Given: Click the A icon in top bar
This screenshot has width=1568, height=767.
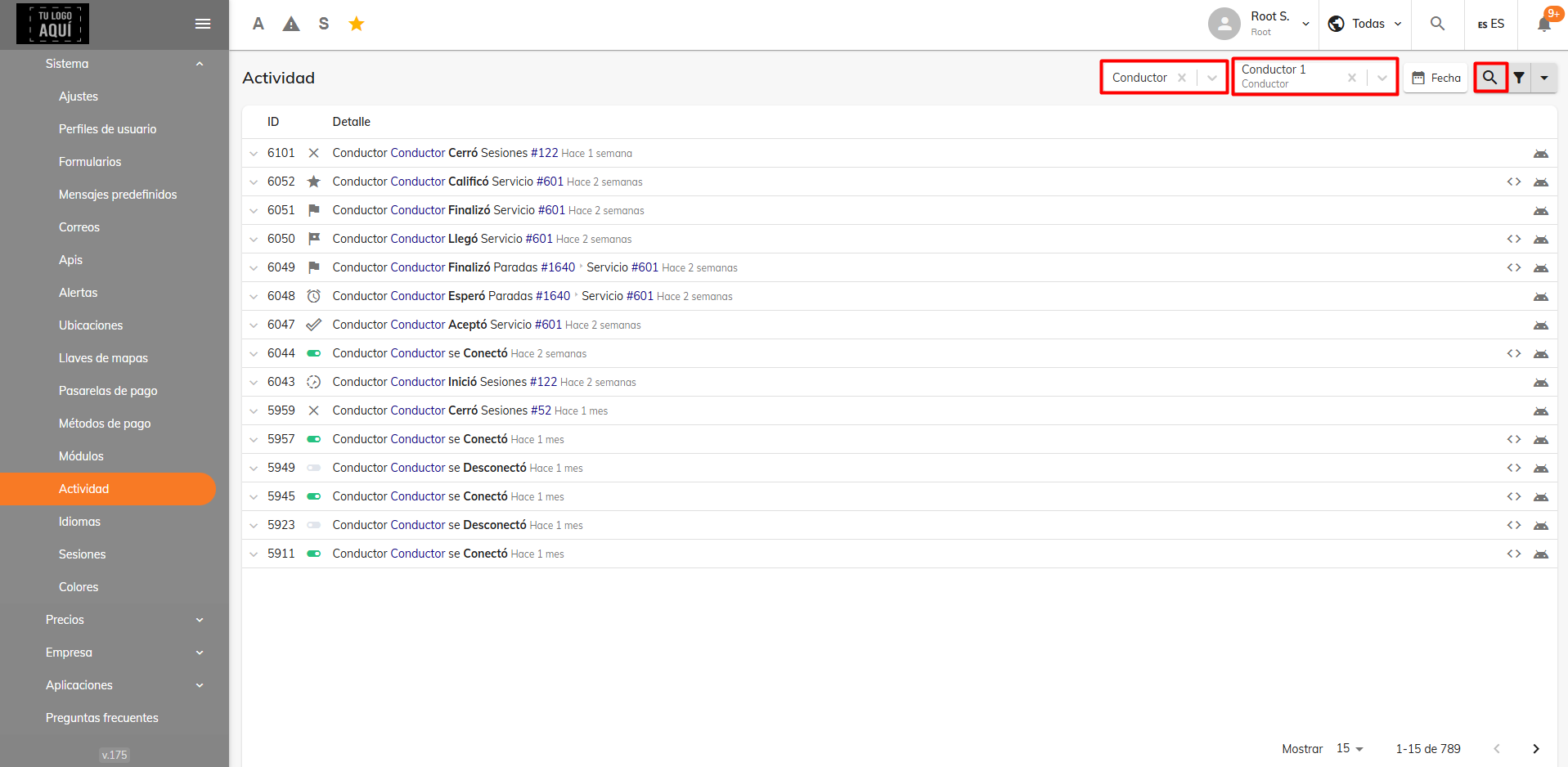Looking at the screenshot, I should tap(258, 24).
